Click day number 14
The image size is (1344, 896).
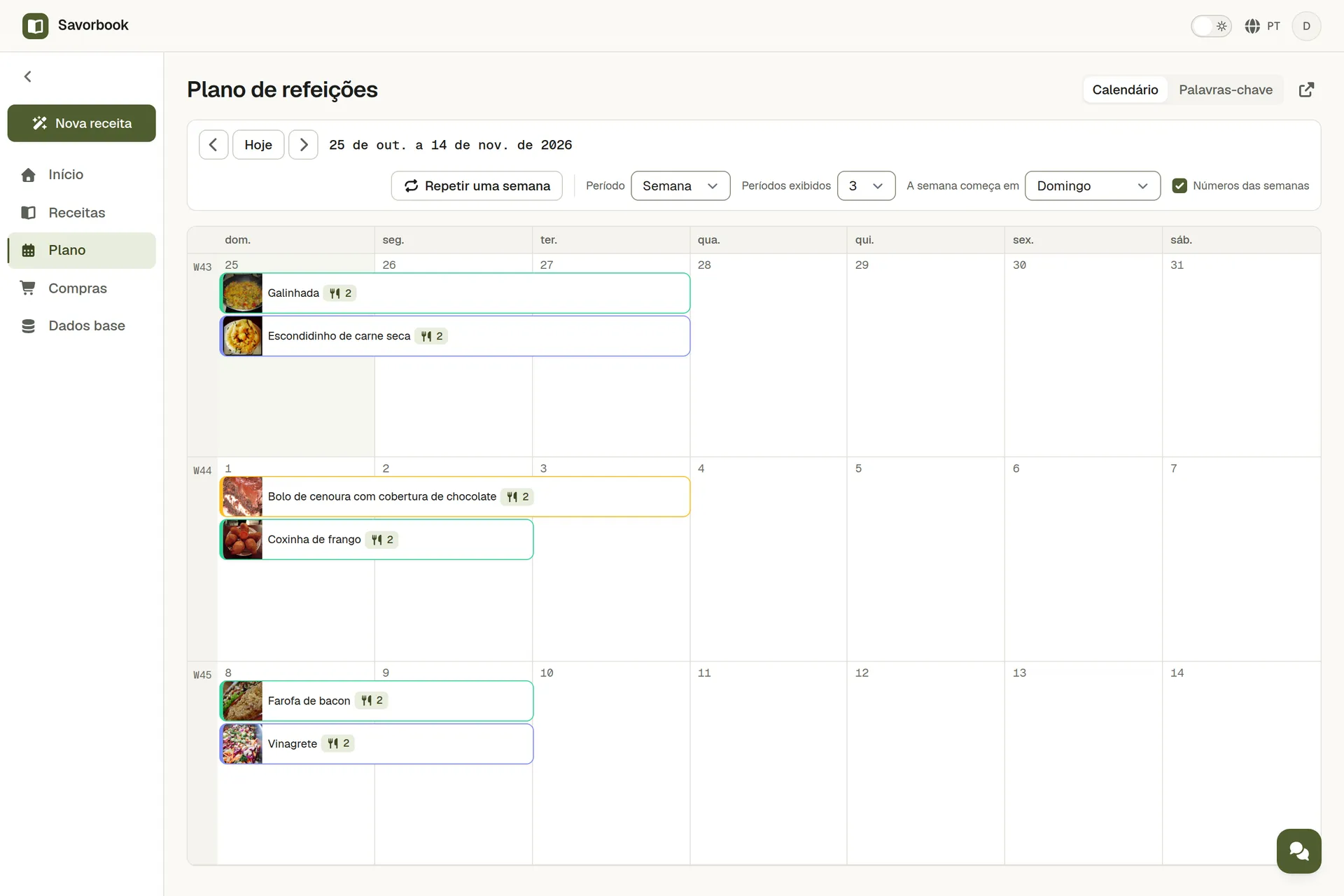tap(1177, 673)
